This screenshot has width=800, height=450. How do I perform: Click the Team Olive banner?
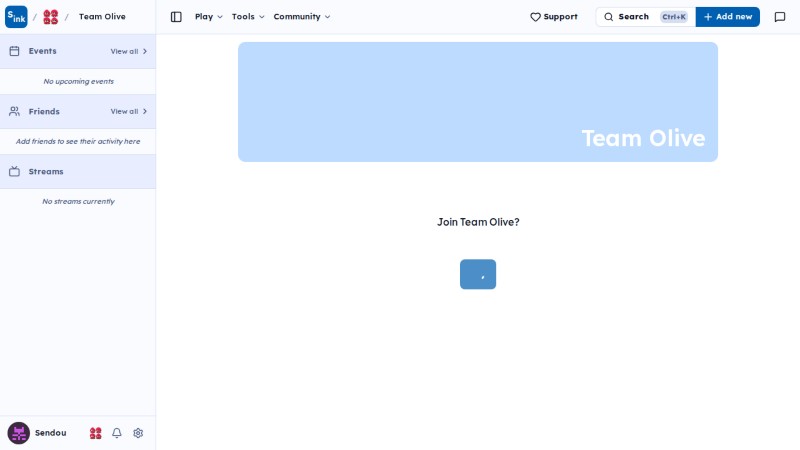click(478, 102)
